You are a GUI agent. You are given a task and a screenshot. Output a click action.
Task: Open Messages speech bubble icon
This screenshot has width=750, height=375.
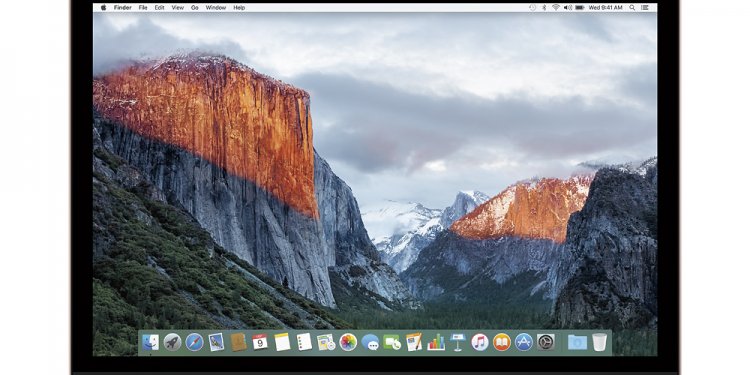(370, 342)
